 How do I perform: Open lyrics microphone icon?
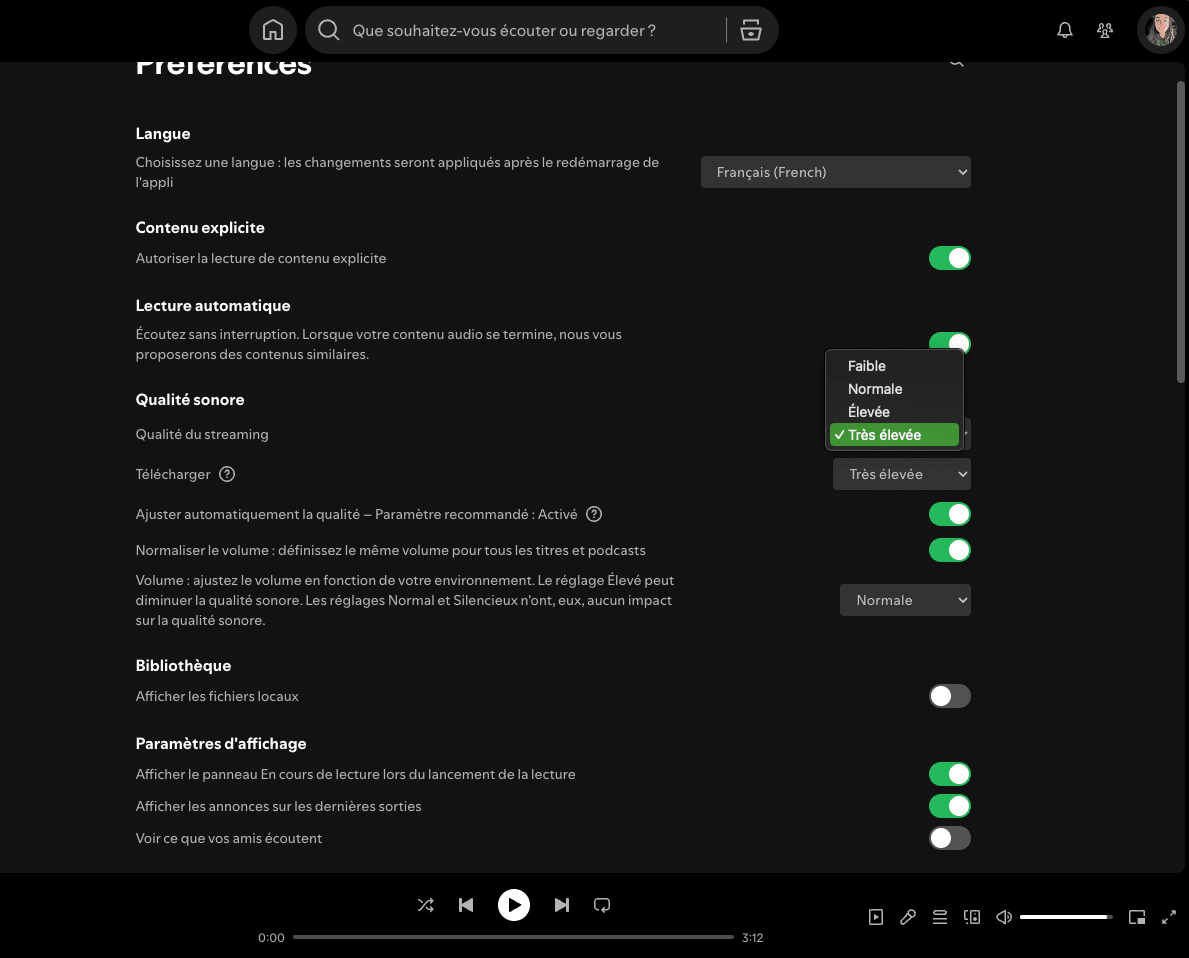pos(908,917)
